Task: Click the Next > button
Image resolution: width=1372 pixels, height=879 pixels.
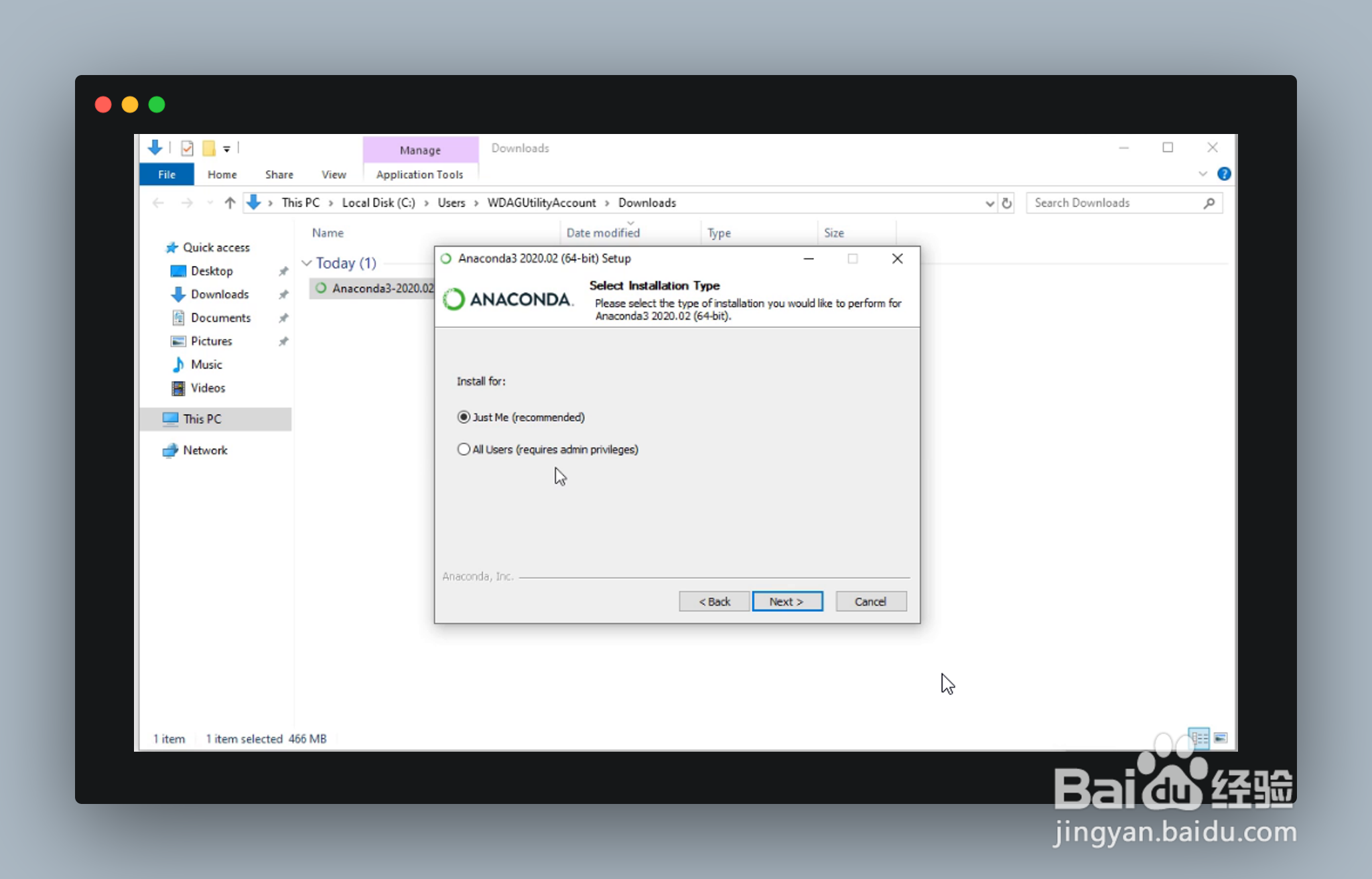Action: [786, 601]
